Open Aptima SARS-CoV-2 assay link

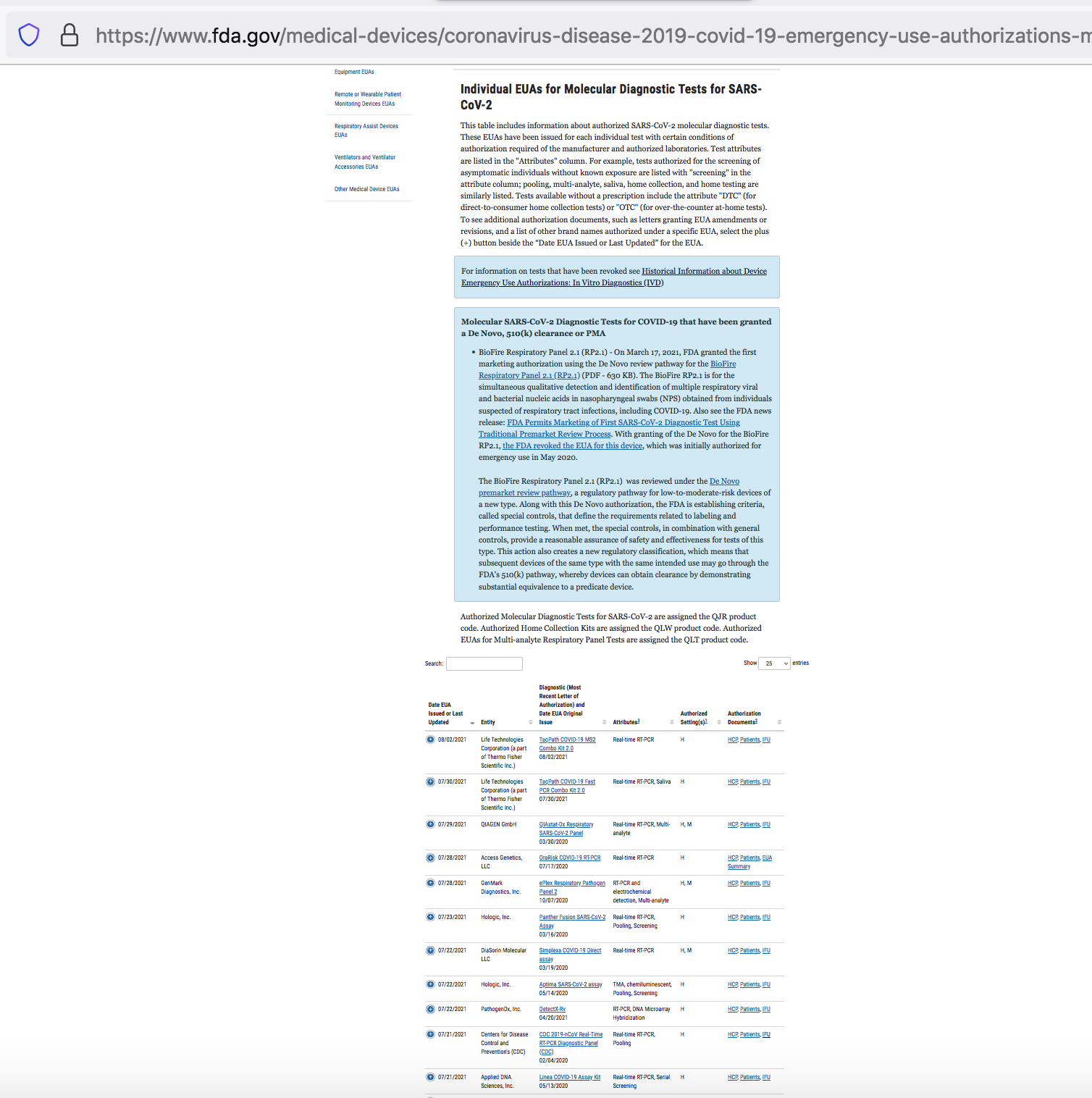571,984
